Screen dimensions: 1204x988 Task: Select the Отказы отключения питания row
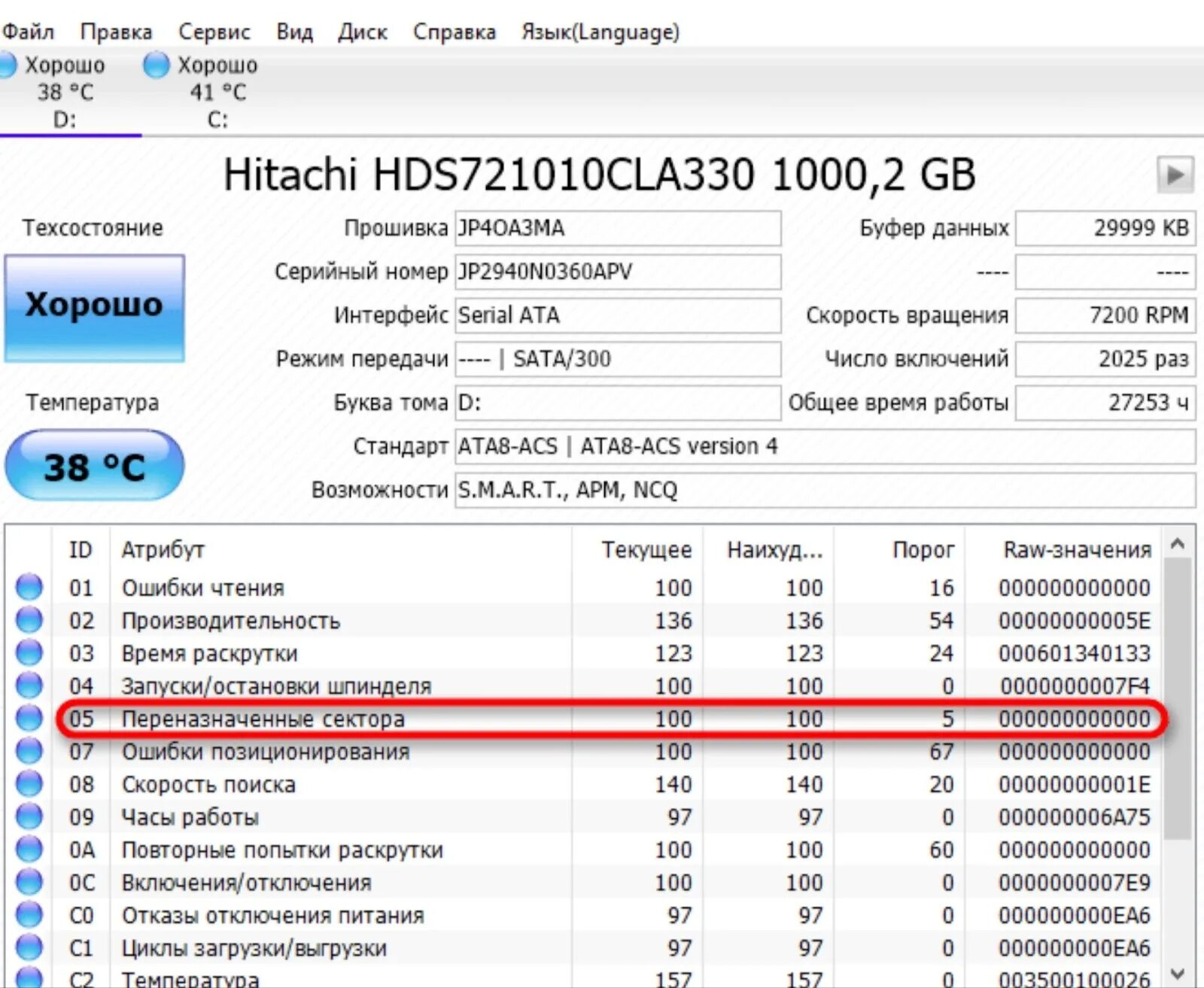pos(585,914)
